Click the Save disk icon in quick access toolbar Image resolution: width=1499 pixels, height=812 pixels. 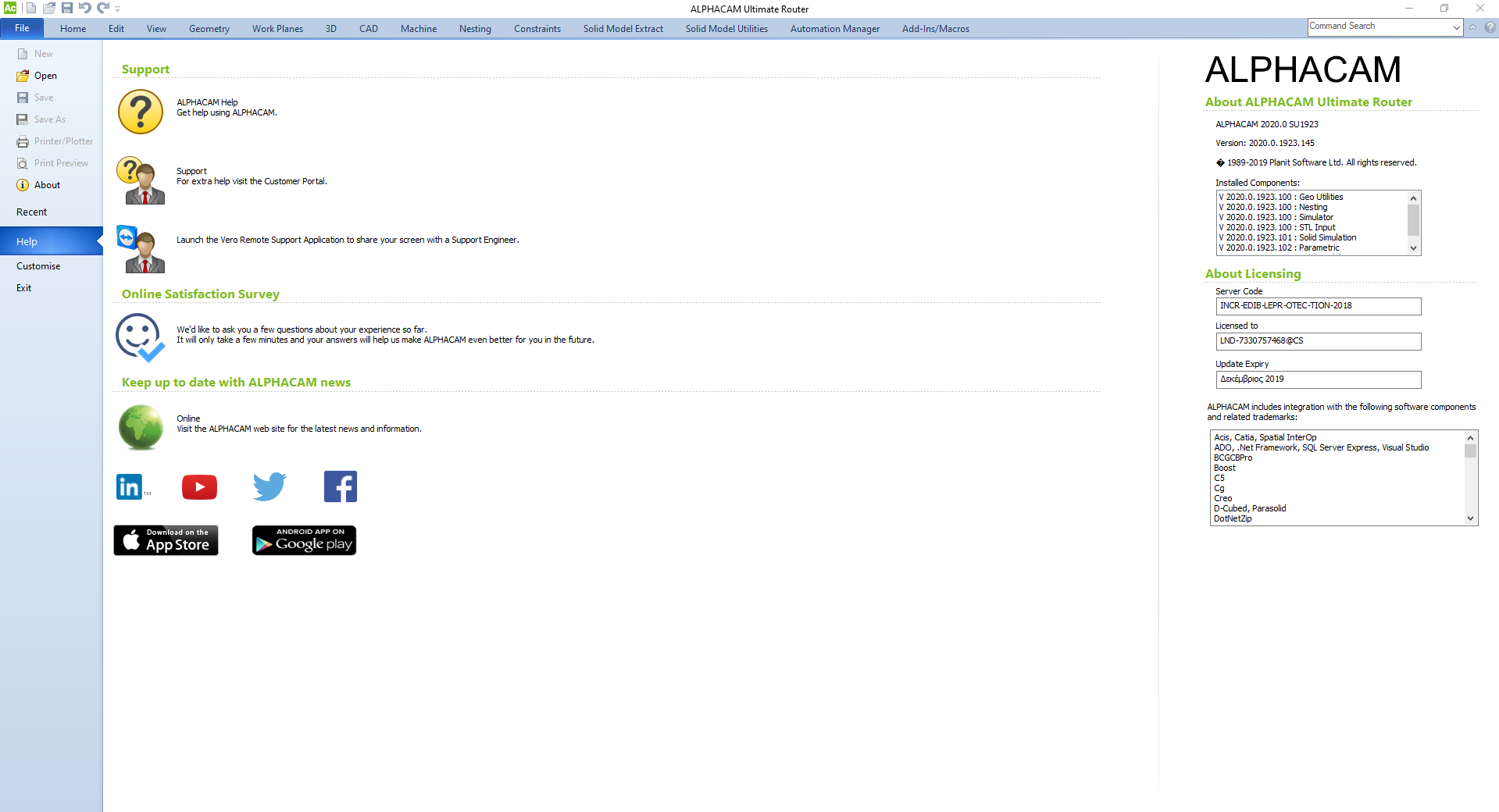(67, 8)
